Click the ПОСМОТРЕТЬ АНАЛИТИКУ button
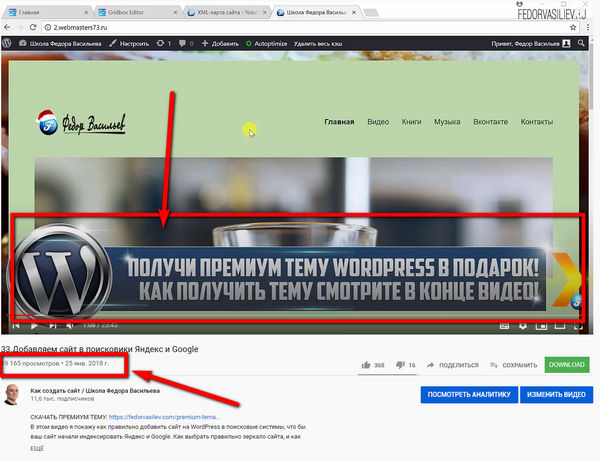 (x=469, y=394)
